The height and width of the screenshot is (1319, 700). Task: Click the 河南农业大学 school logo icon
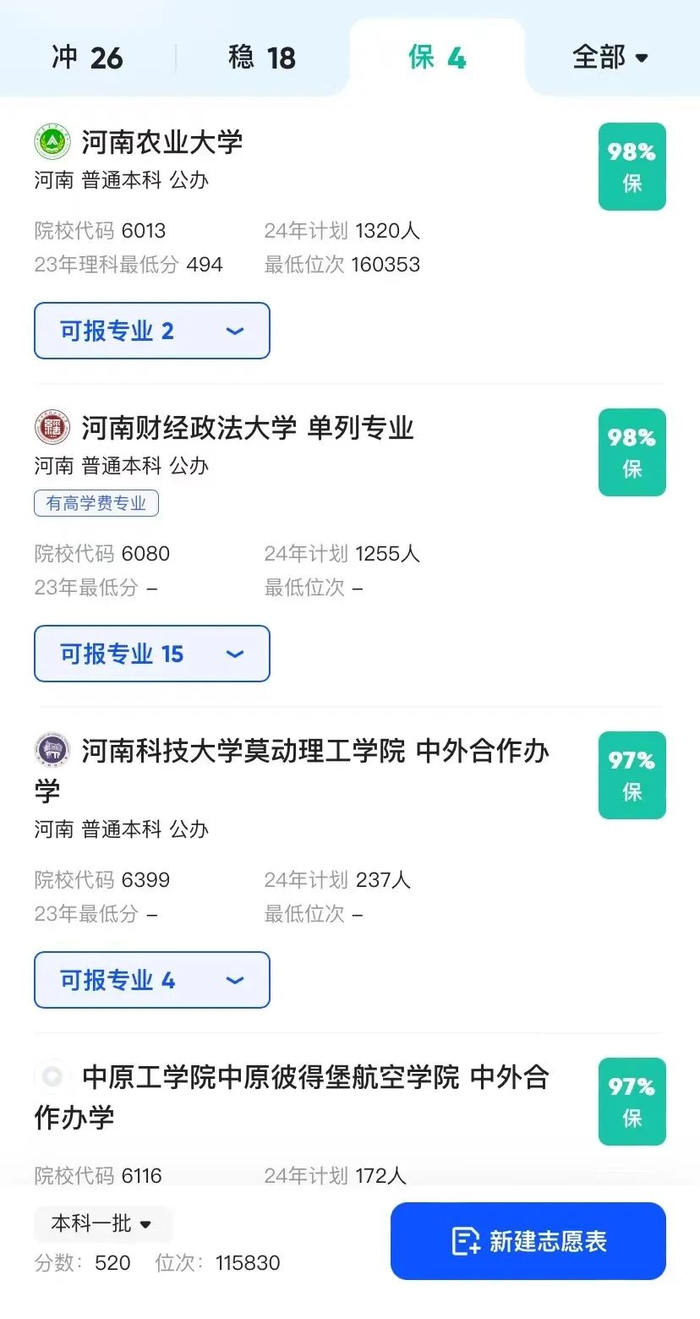click(52, 142)
